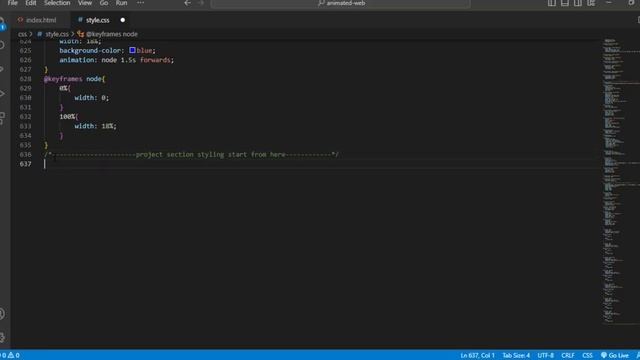Open the Go menu

pos(104,3)
